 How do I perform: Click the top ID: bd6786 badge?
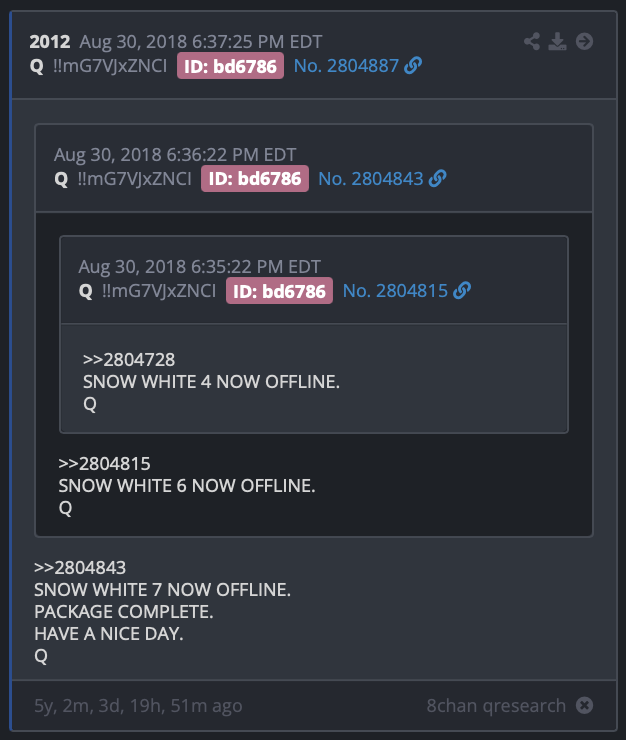[x=230, y=66]
